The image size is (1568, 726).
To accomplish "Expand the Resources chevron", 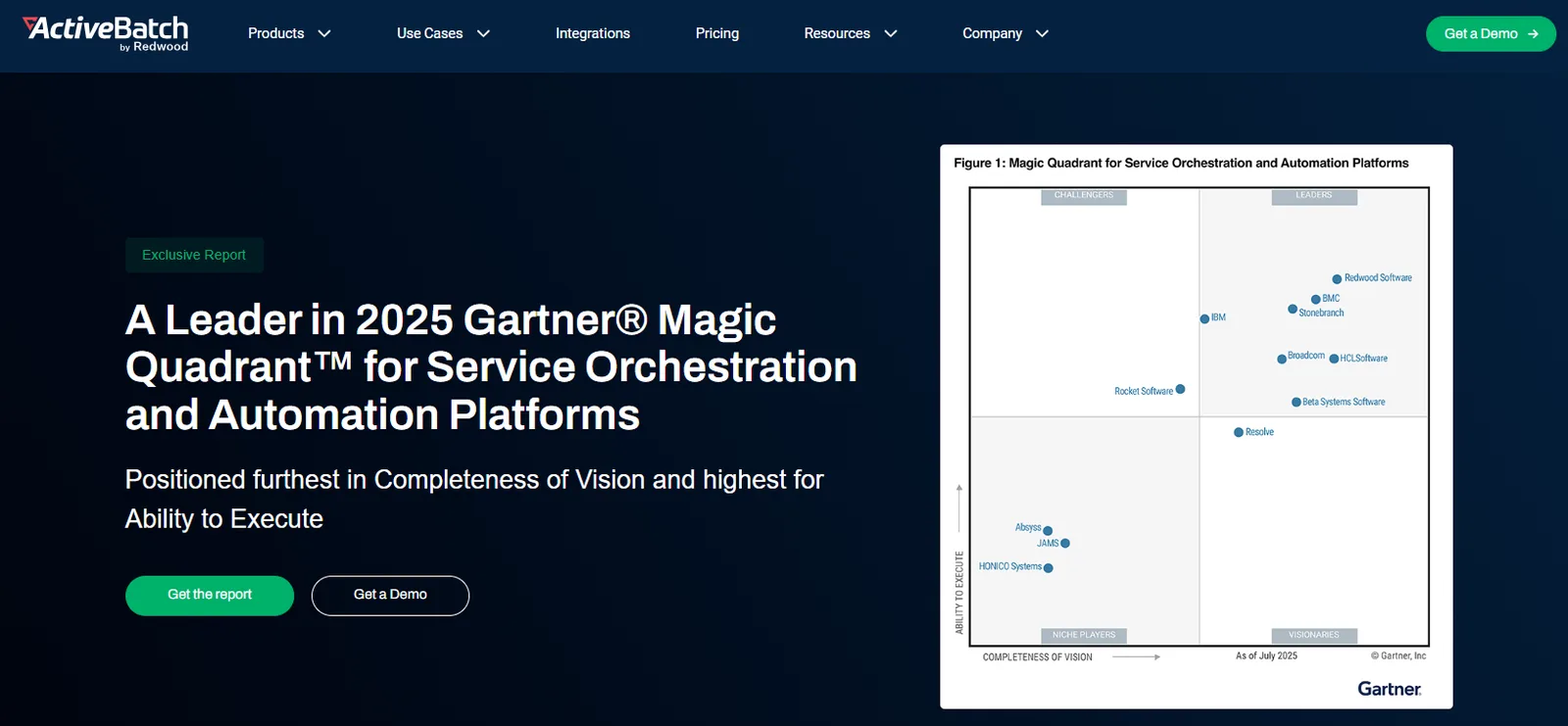I will pos(891,33).
